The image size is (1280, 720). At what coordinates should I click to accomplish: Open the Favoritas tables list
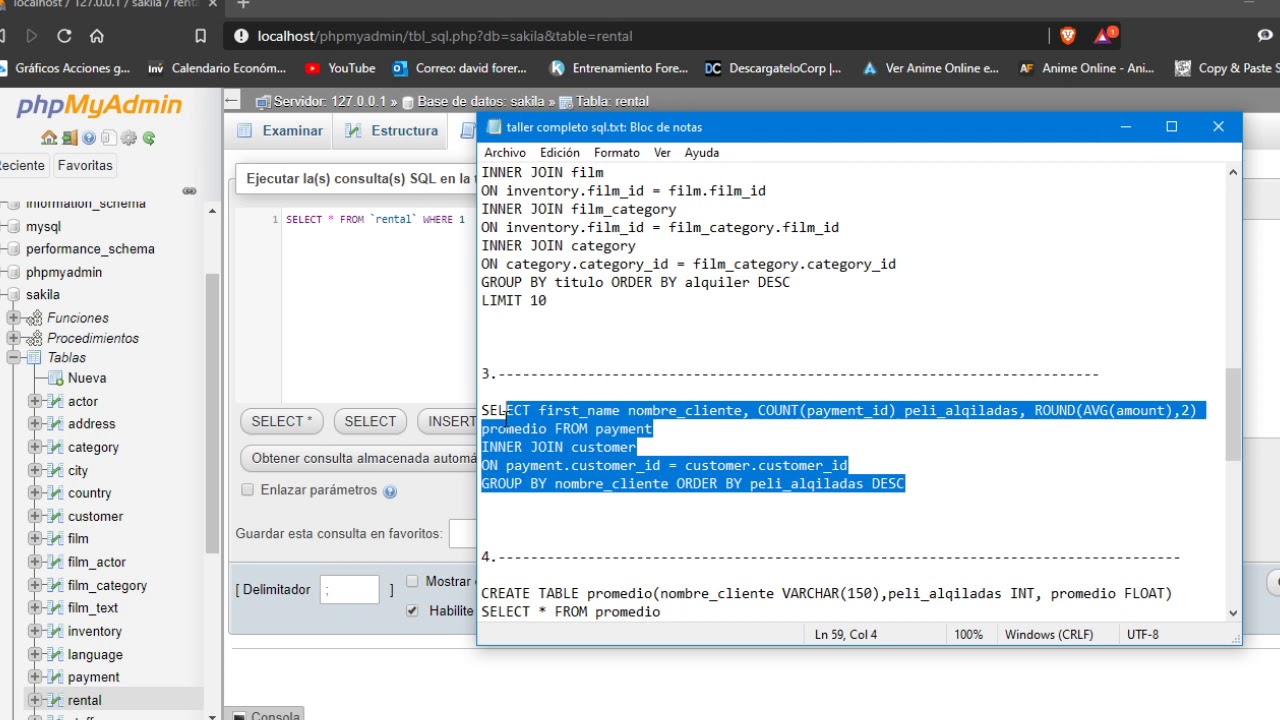pyautogui.click(x=85, y=166)
